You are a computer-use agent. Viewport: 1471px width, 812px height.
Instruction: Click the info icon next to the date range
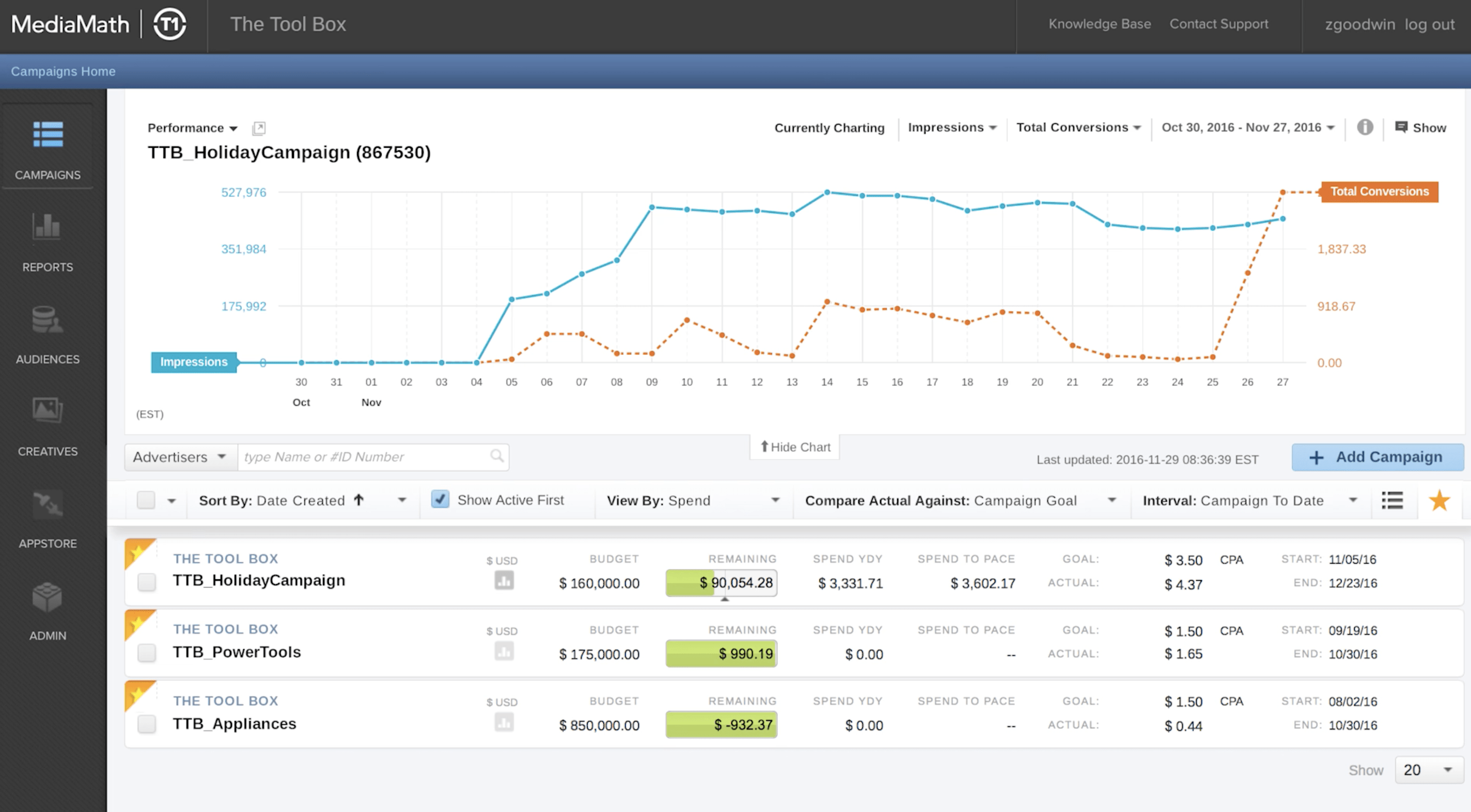(1365, 128)
